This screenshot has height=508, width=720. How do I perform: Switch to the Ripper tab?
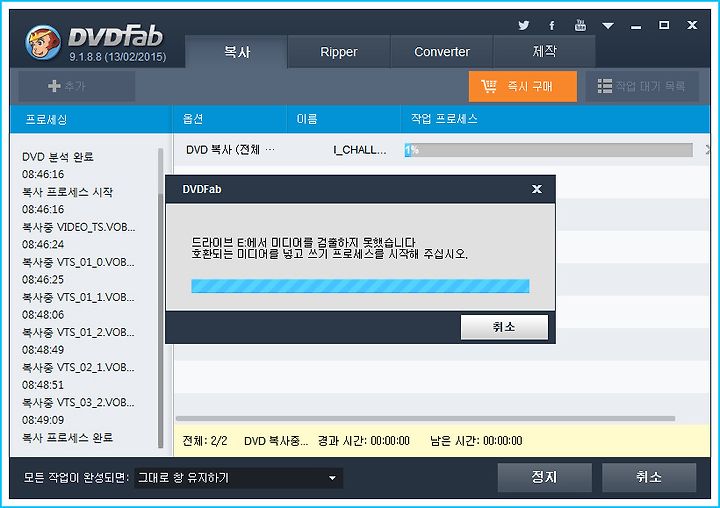click(x=339, y=51)
